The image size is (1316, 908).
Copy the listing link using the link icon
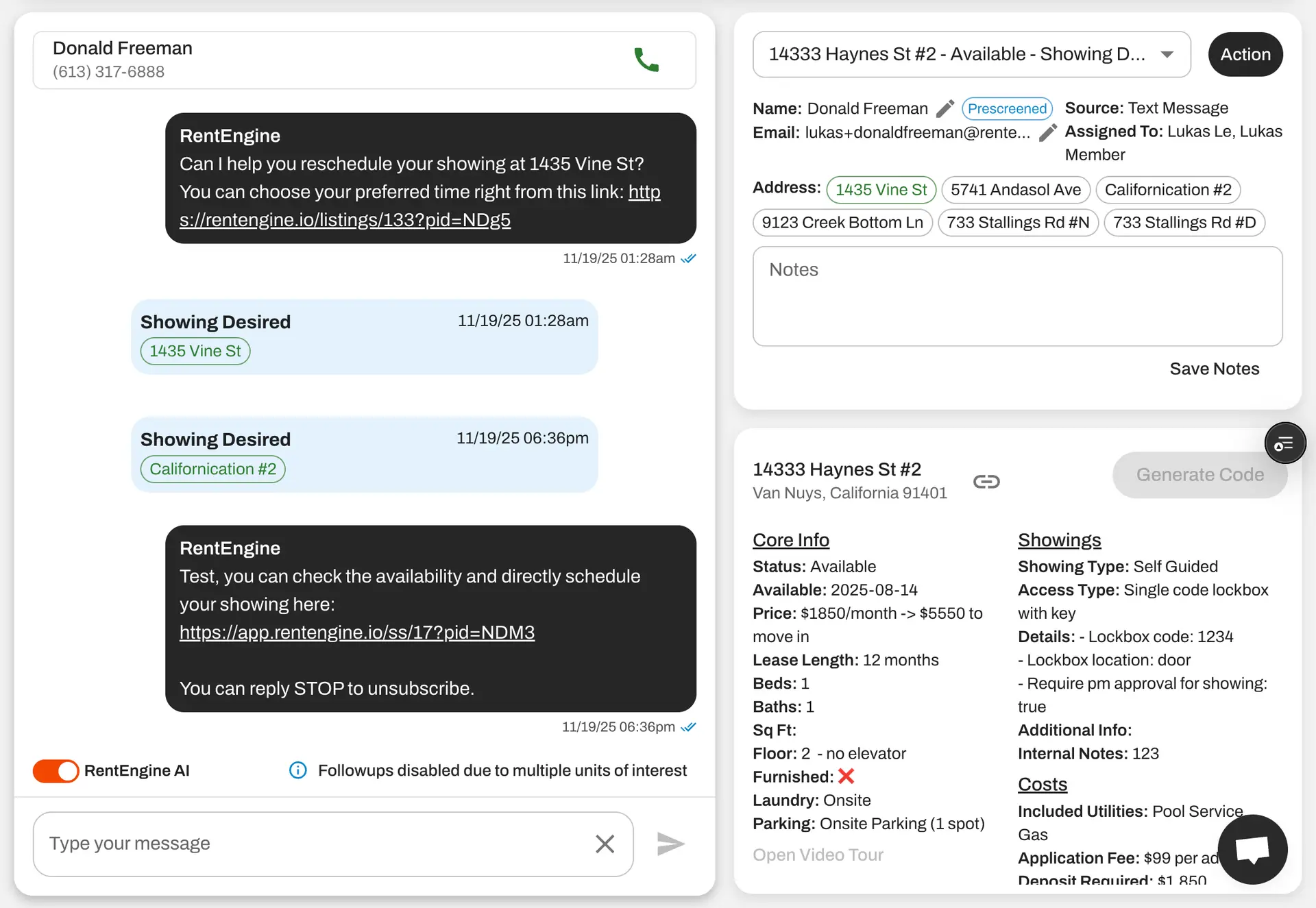(x=986, y=481)
